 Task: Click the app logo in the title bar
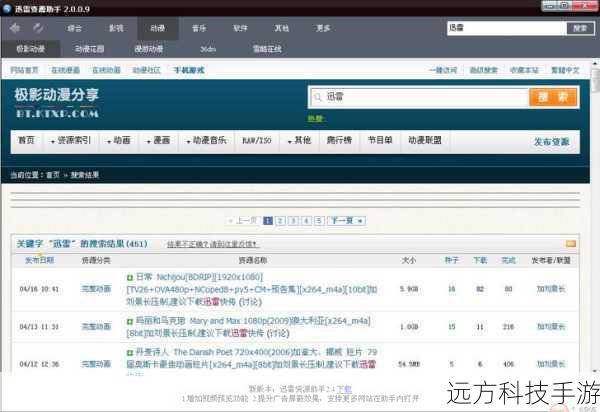tap(7, 8)
